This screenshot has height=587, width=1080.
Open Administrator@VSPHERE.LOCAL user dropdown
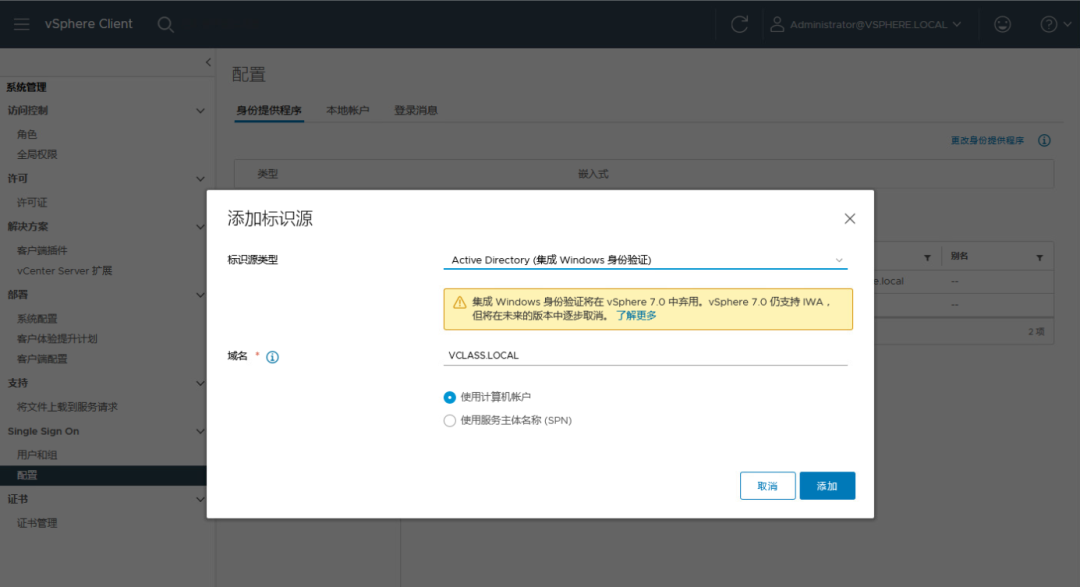click(x=875, y=25)
